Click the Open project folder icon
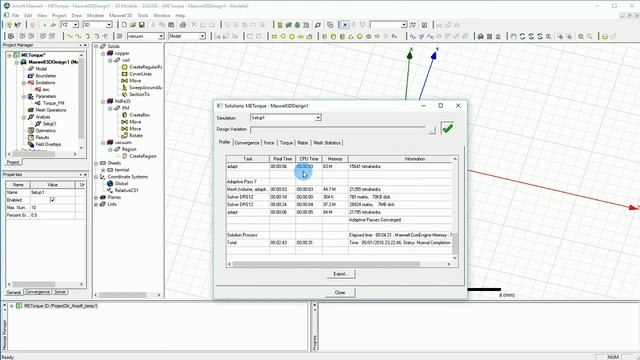Screen dimensions: 640x360 tap(133, 25)
